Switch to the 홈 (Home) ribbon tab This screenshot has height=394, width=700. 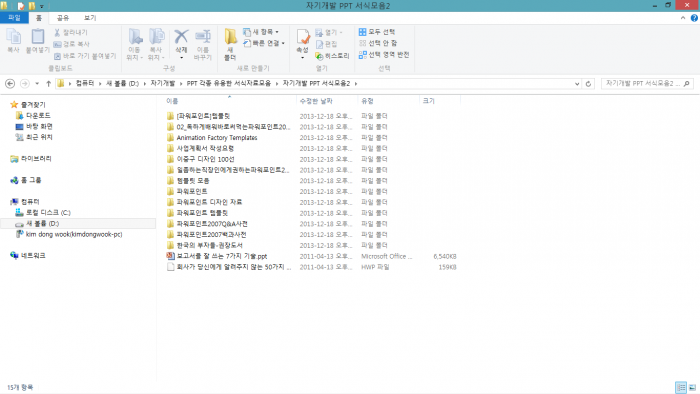(x=39, y=18)
